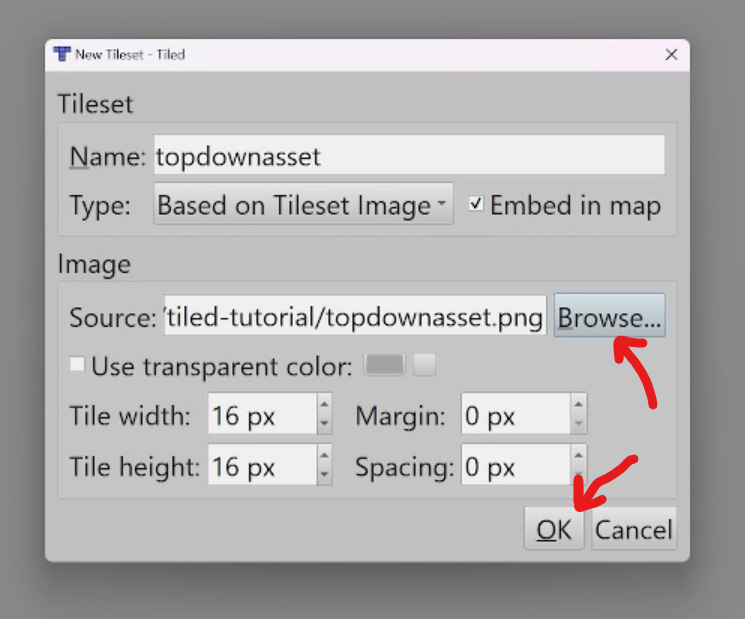Close the New Tileset dialog
This screenshot has height=619, width=745.
pos(671,55)
